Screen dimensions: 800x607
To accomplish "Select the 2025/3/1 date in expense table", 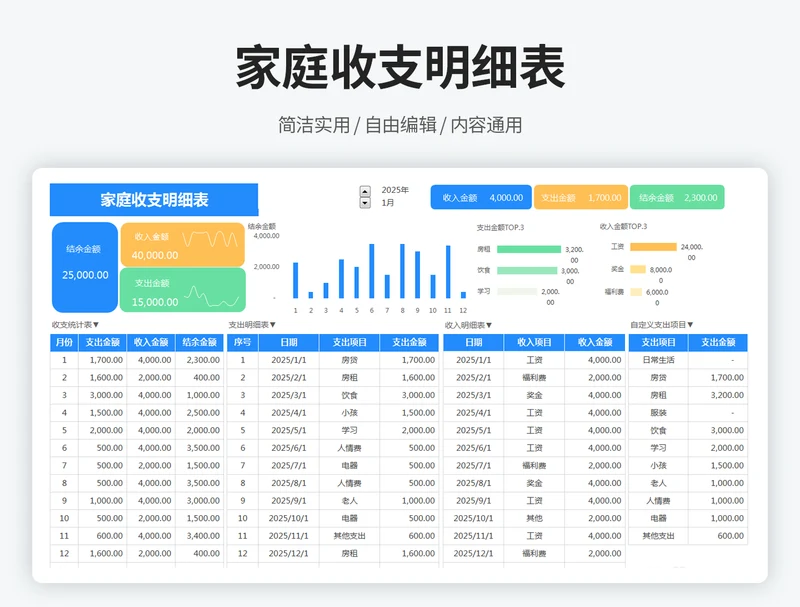I will 289,395.
